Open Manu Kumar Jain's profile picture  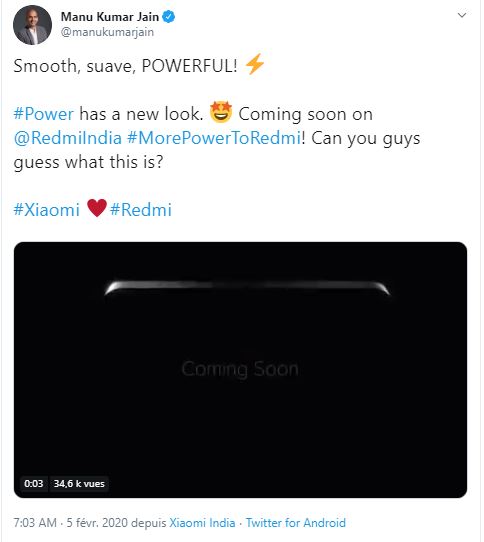[32, 25]
